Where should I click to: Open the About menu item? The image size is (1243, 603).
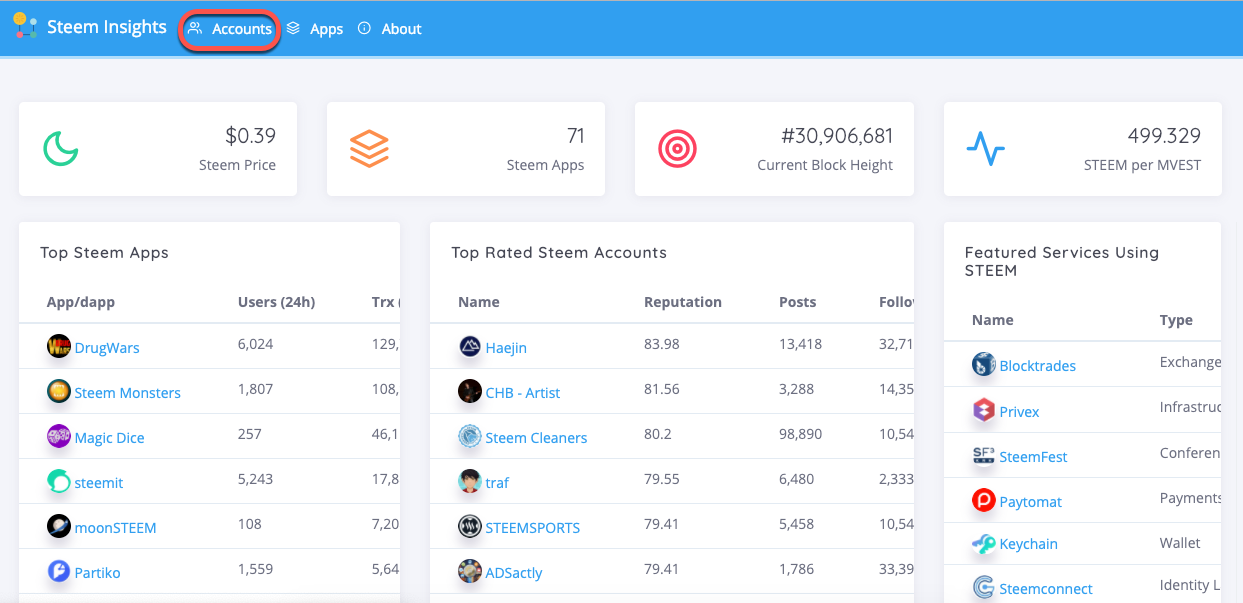(390, 29)
